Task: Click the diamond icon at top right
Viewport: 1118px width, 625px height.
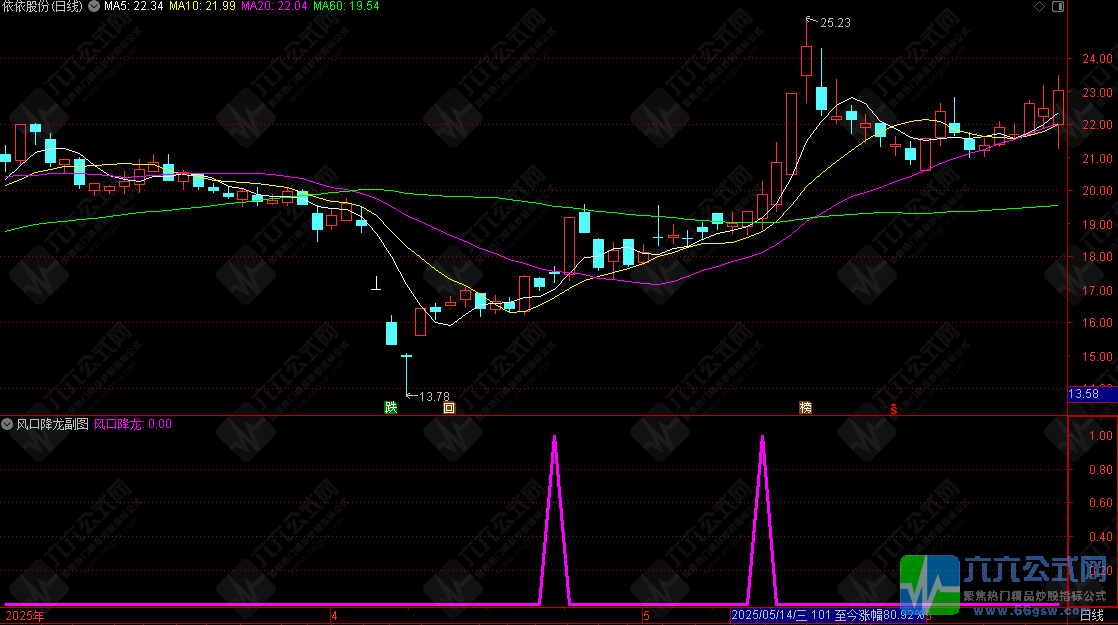Action: click(x=1040, y=6)
